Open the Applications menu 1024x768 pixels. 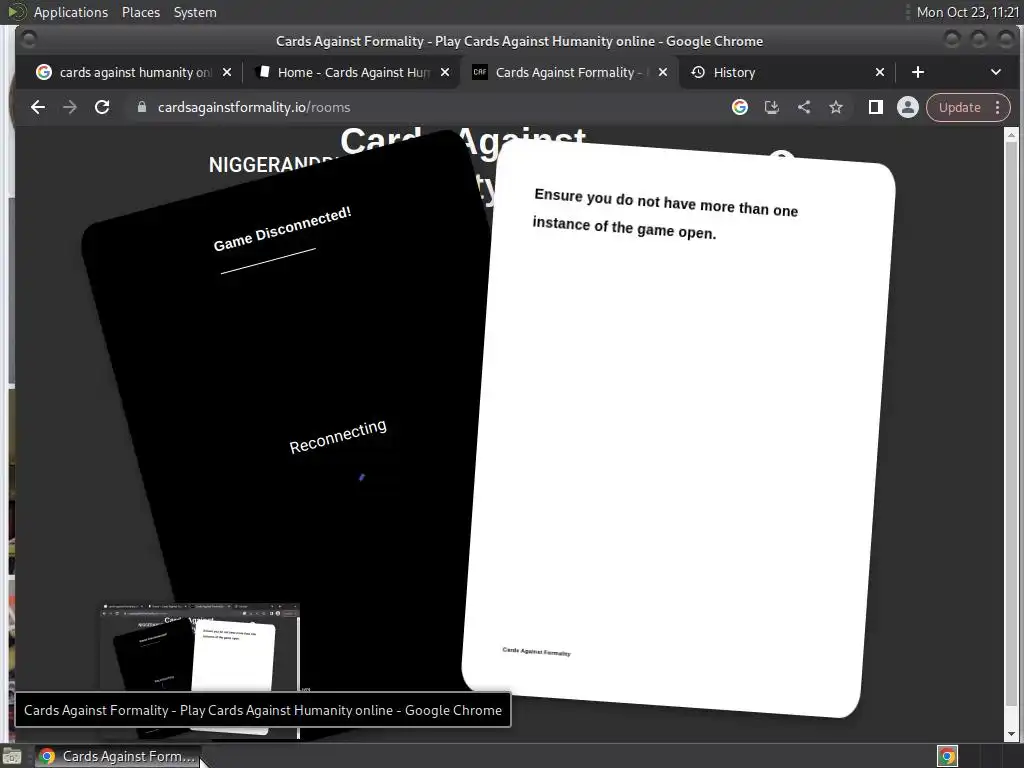click(x=71, y=12)
